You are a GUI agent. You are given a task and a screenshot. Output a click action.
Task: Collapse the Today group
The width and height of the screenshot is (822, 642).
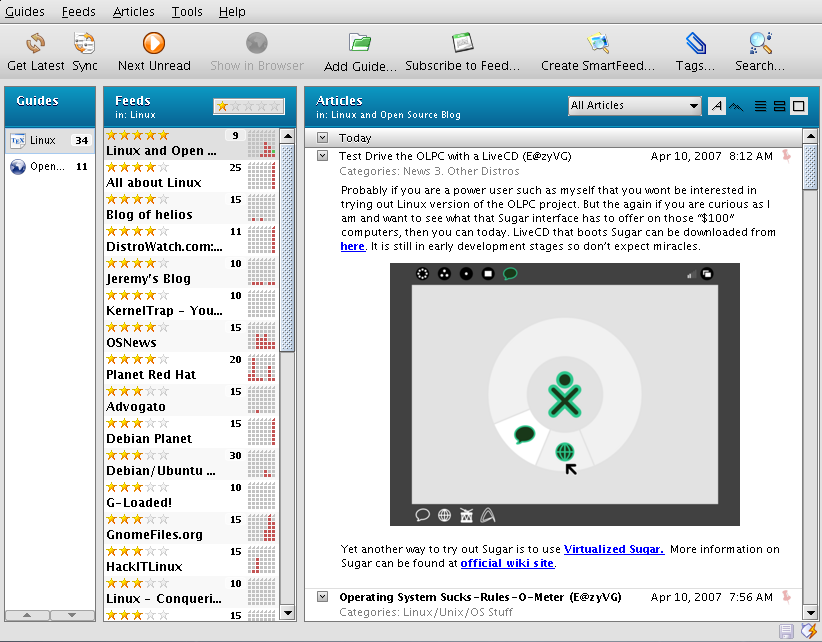(x=322, y=137)
